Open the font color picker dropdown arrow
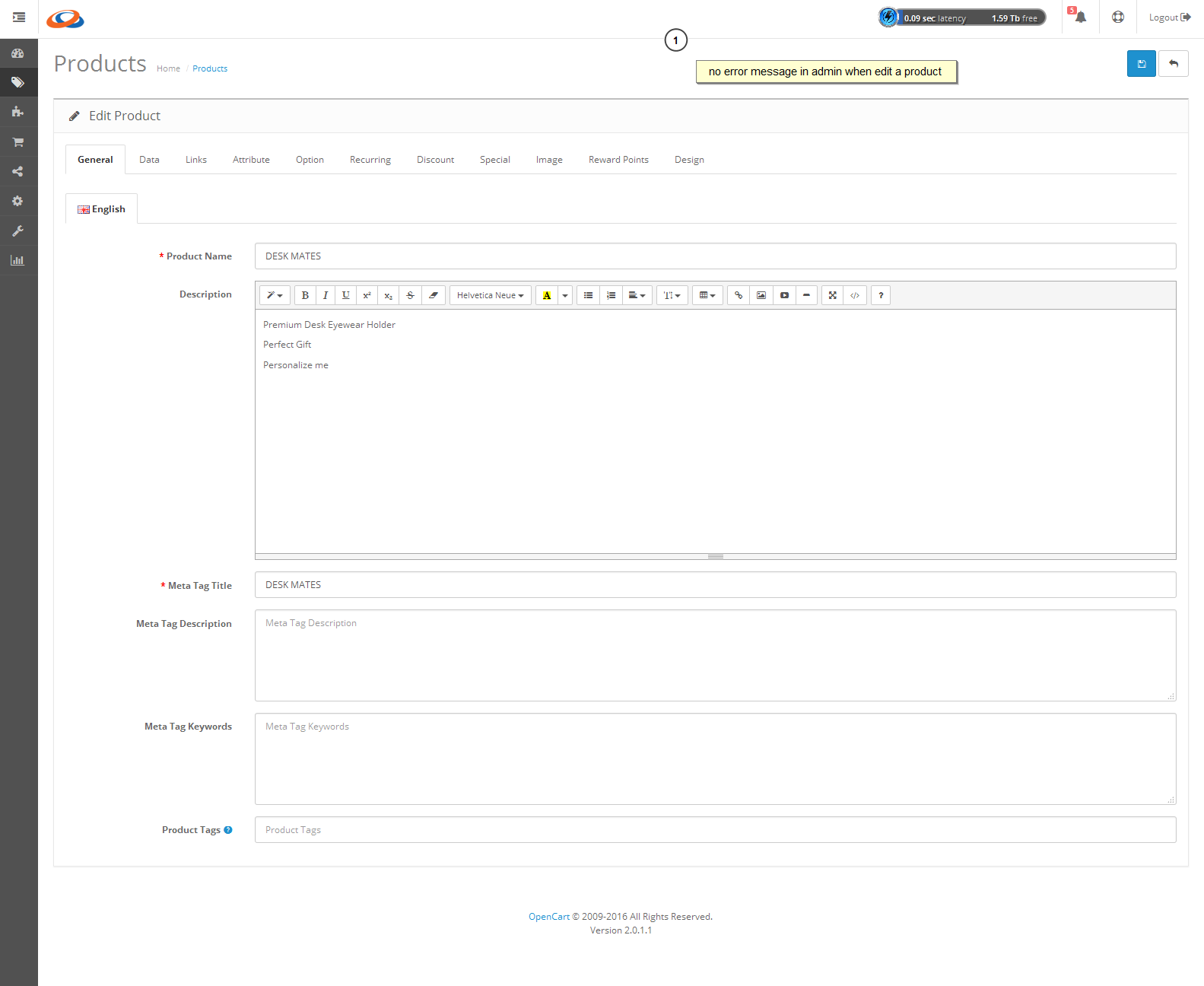Viewport: 1204px width, 986px height. pyautogui.click(x=565, y=295)
